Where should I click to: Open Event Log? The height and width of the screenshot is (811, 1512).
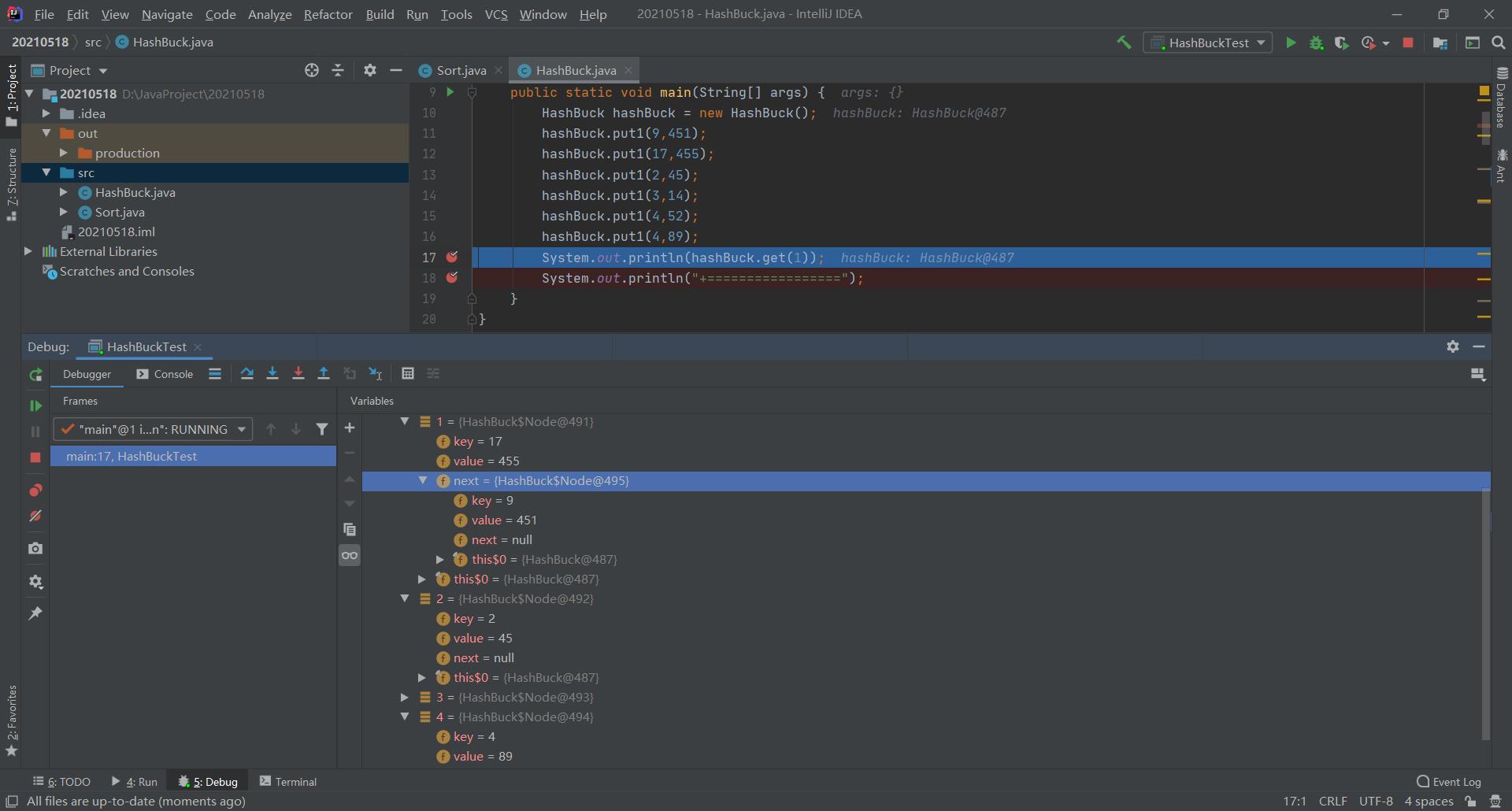(x=1449, y=781)
